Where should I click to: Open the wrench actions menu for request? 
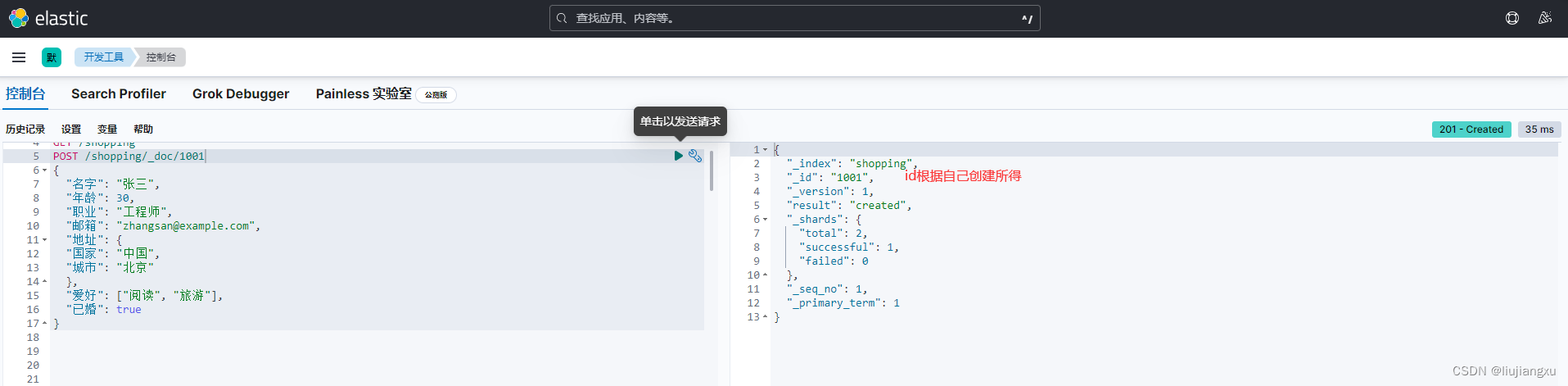[695, 156]
